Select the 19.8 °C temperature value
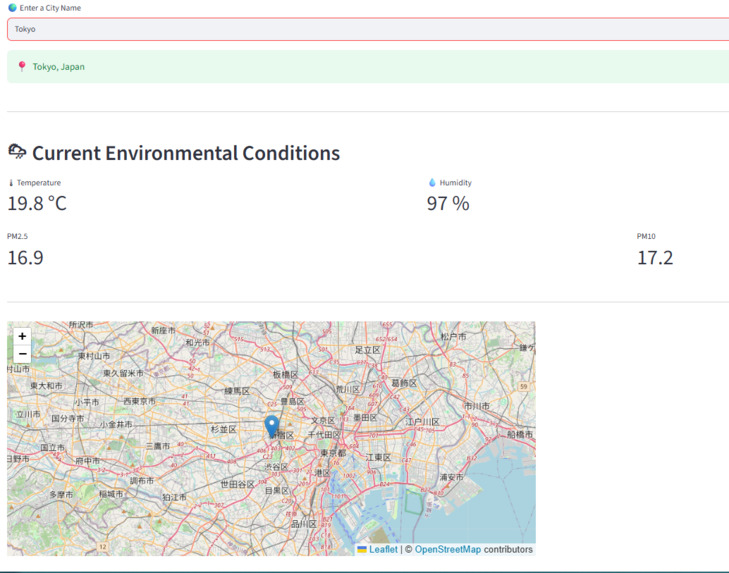 pyautogui.click(x=37, y=203)
